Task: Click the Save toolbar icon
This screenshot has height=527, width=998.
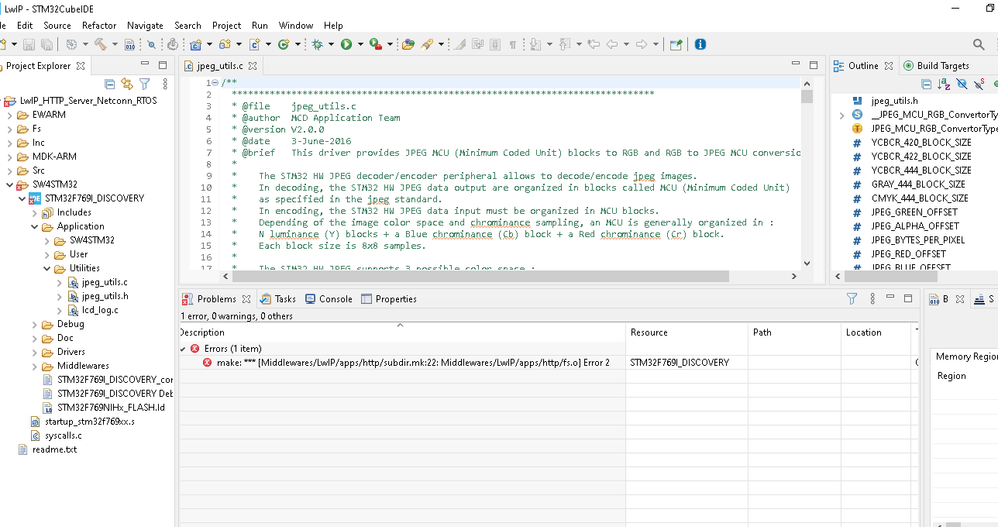Action: coord(29,45)
